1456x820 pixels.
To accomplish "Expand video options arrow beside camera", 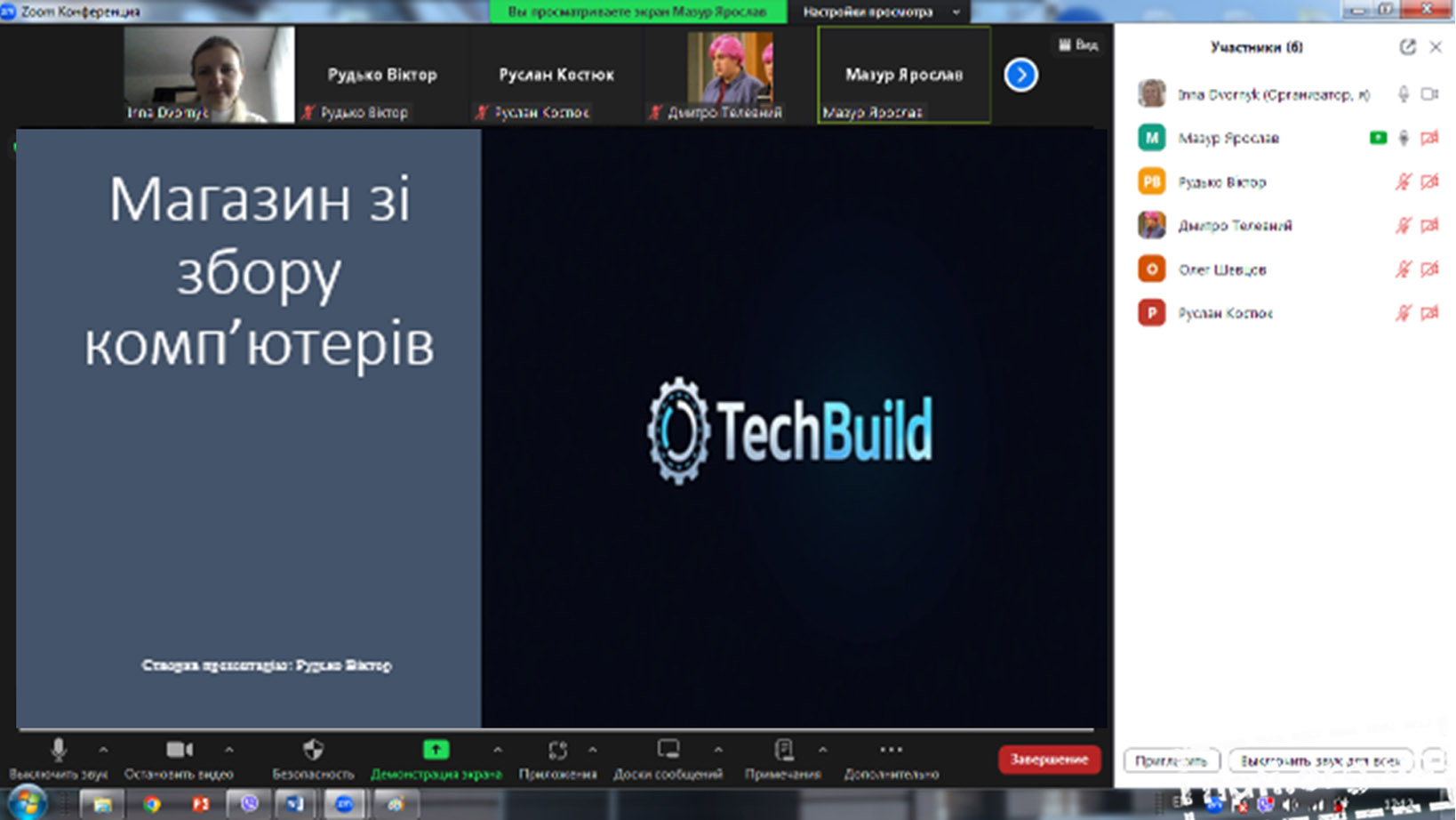I will (229, 750).
